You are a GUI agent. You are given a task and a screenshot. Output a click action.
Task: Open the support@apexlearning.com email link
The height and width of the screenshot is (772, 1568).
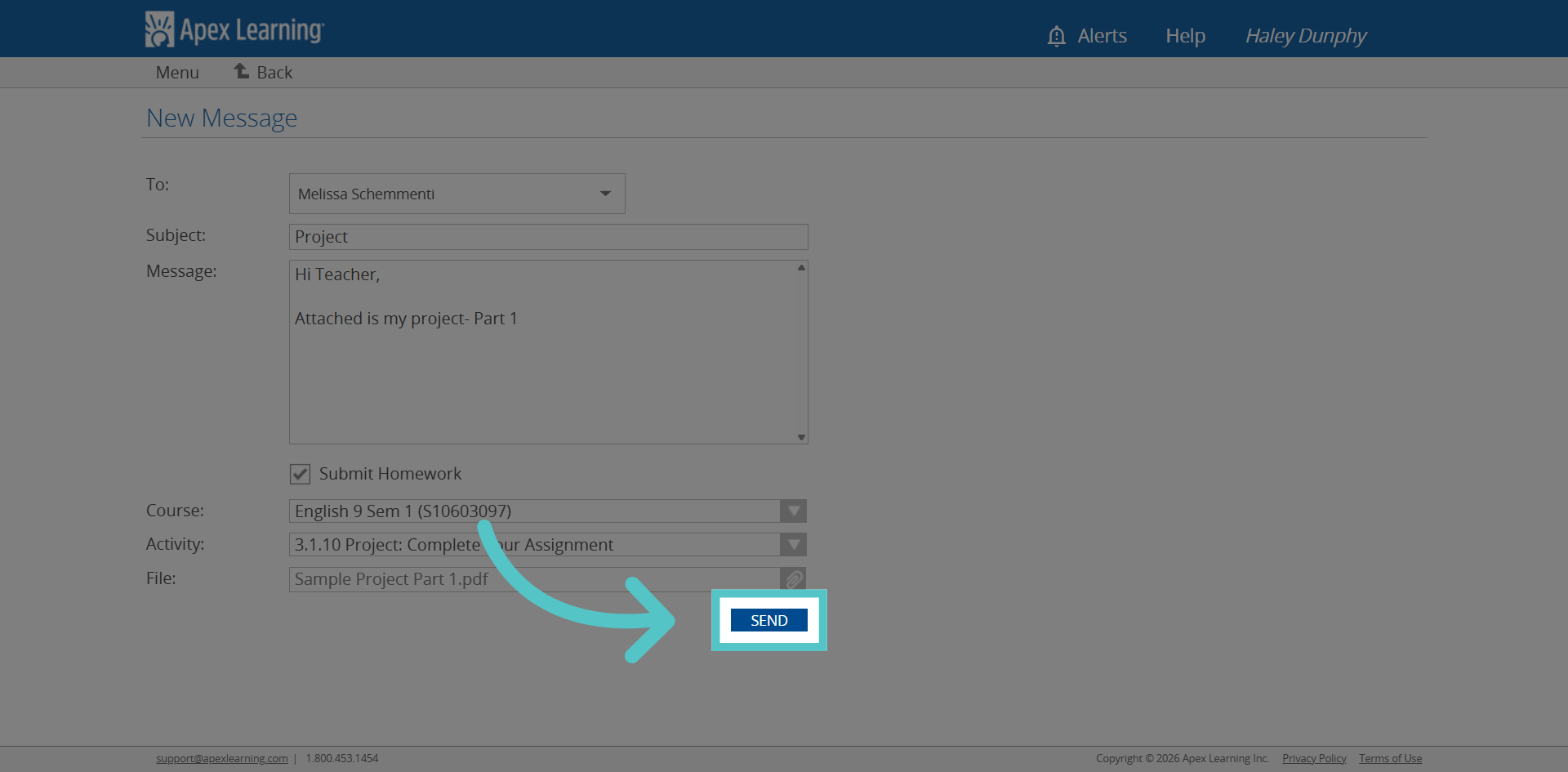(222, 758)
